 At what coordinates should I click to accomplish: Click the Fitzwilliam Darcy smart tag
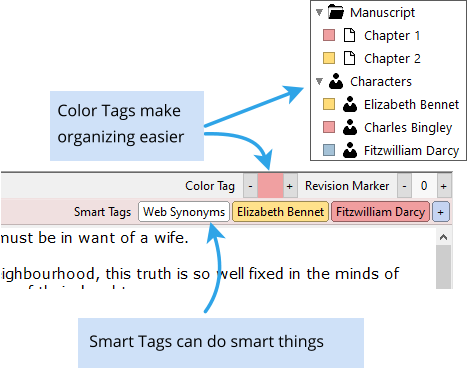(380, 212)
